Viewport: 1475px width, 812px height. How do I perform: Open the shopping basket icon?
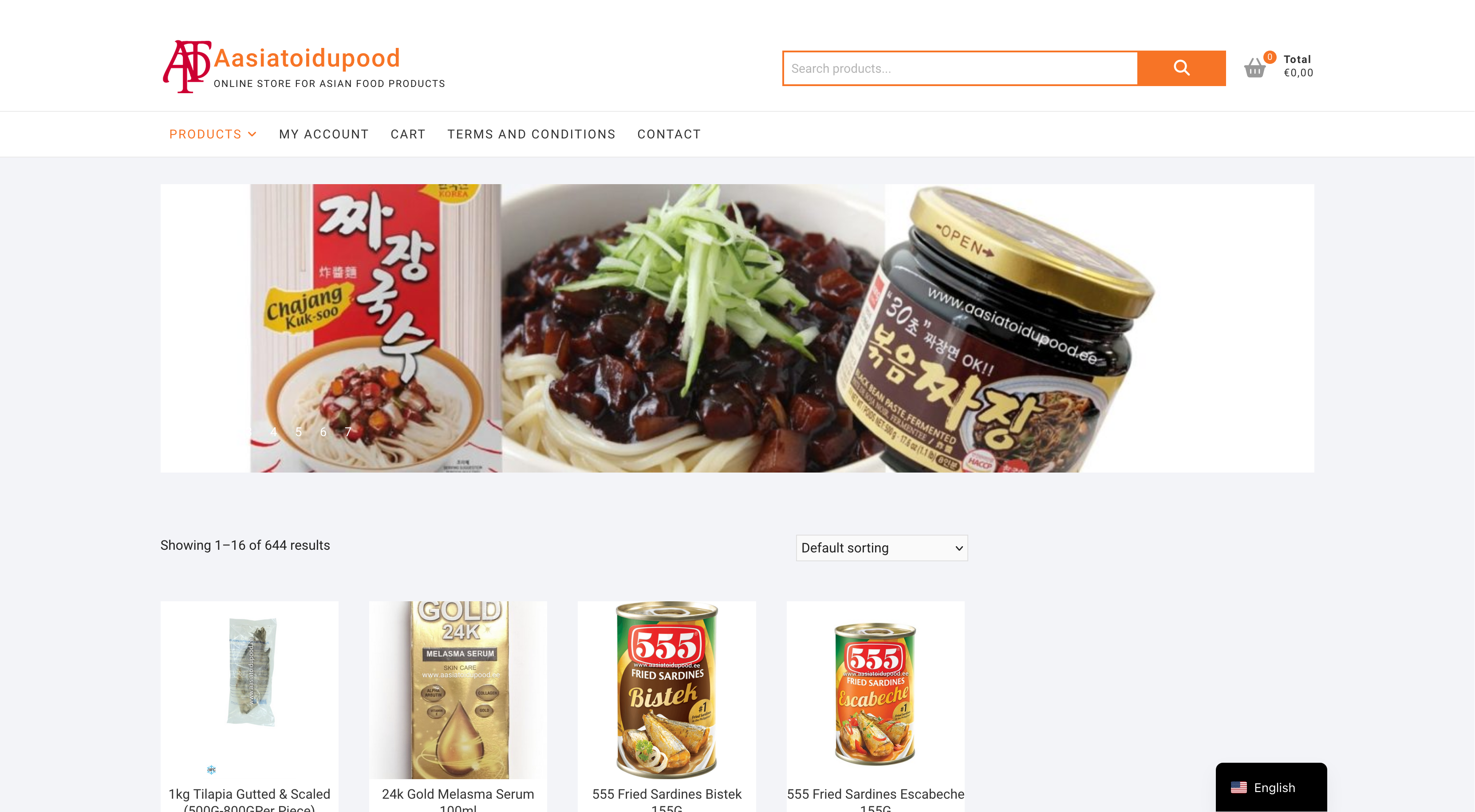point(1254,68)
